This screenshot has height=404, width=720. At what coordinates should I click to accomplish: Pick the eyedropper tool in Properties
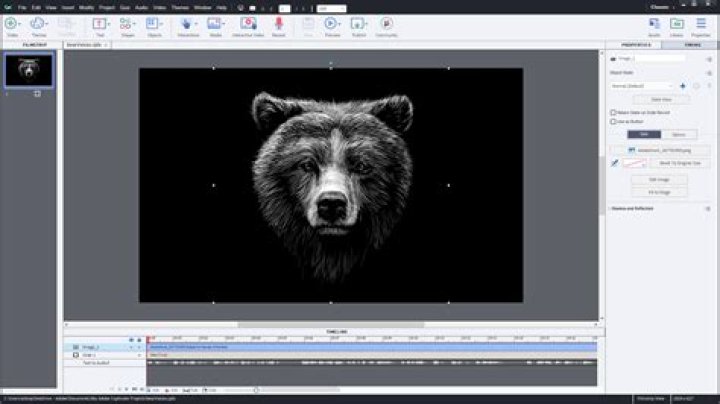[x=615, y=162]
